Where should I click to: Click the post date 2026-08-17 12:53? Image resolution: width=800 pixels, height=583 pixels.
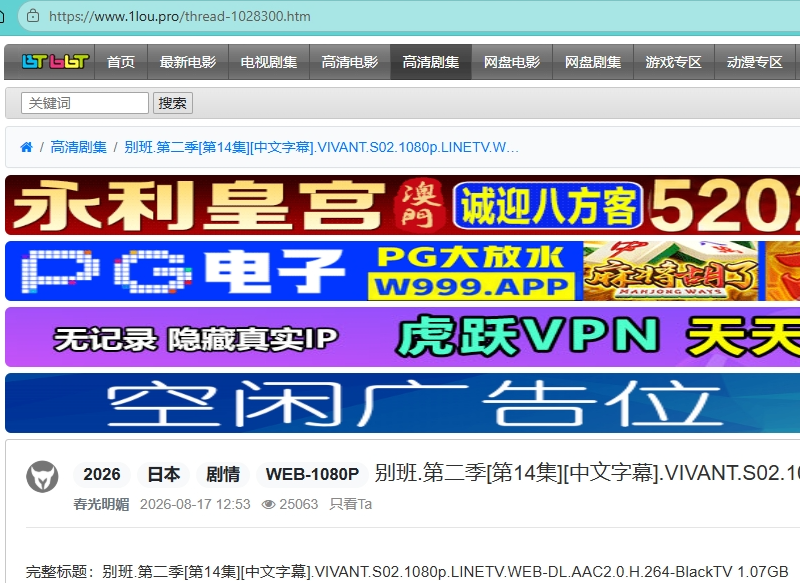coord(195,504)
